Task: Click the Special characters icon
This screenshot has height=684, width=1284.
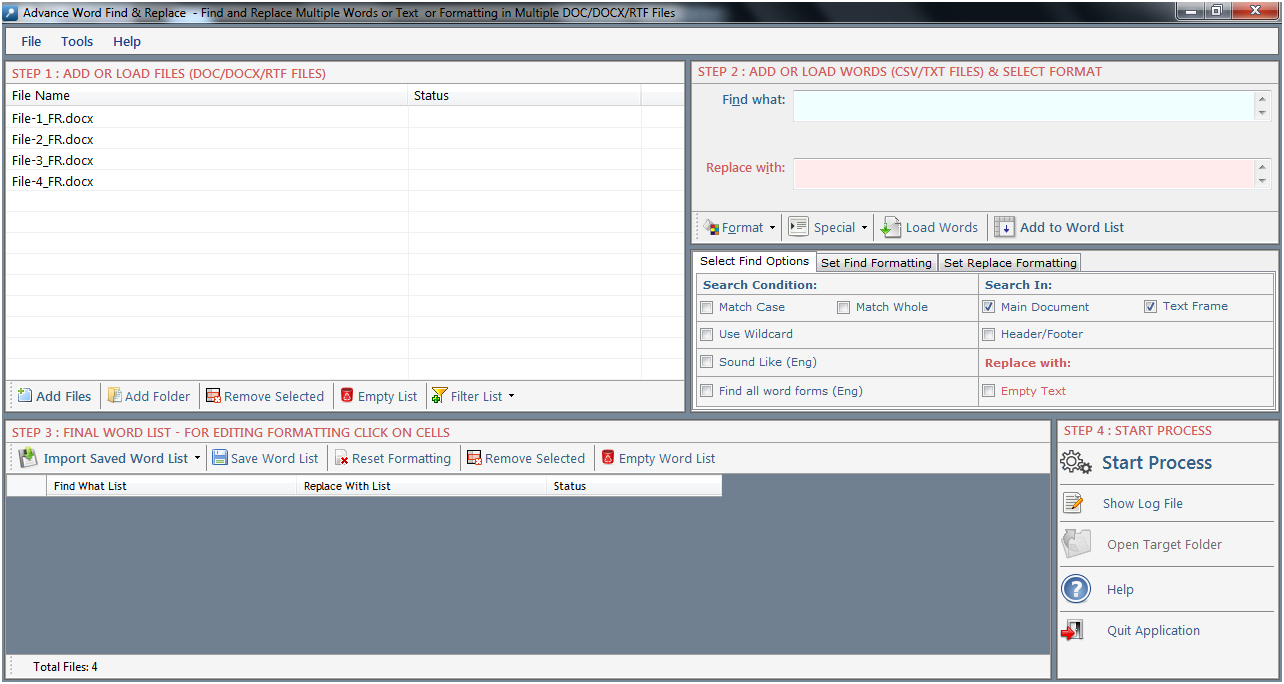Action: pos(798,227)
